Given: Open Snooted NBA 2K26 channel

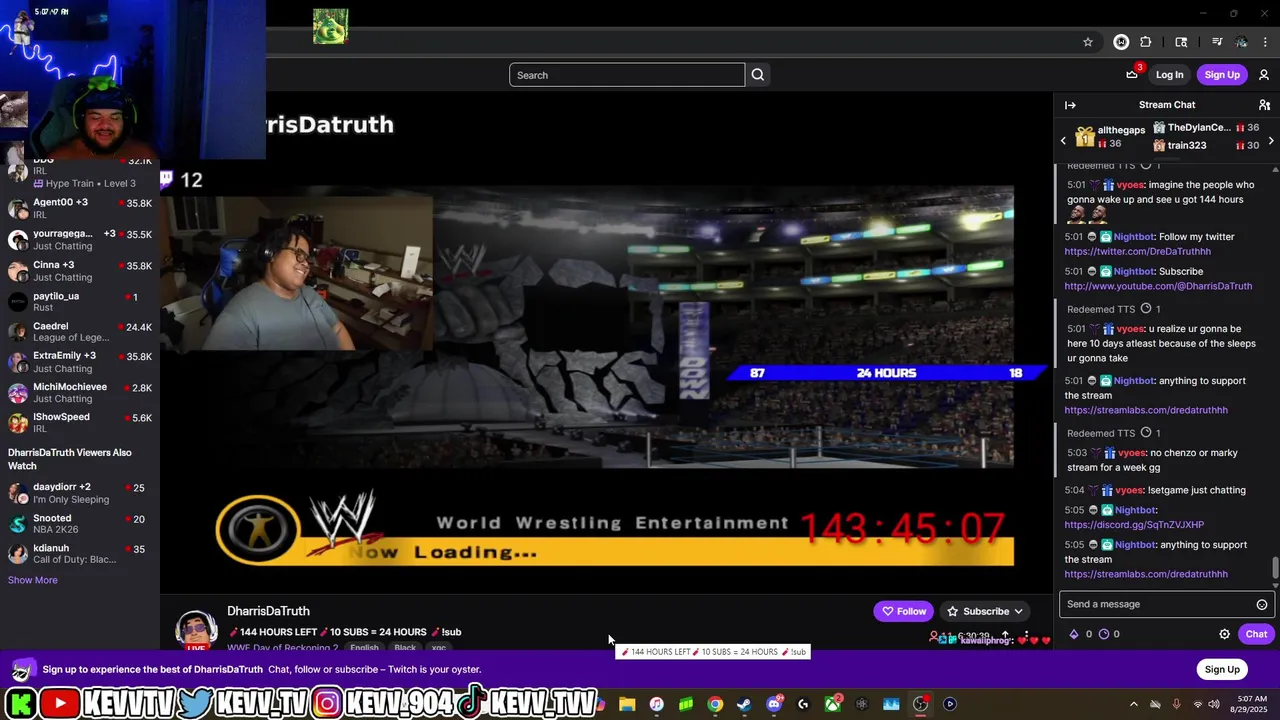Looking at the screenshot, I should 80,524.
